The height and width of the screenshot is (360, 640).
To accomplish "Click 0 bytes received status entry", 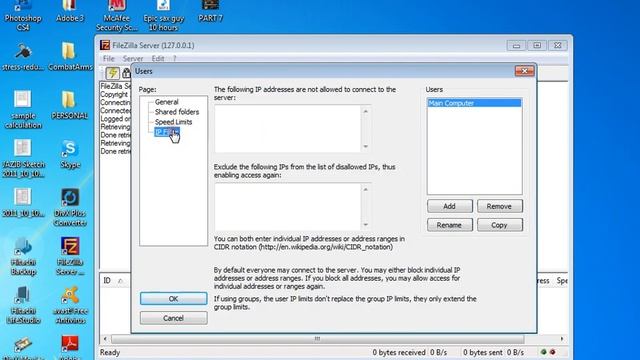I will click(399, 352).
